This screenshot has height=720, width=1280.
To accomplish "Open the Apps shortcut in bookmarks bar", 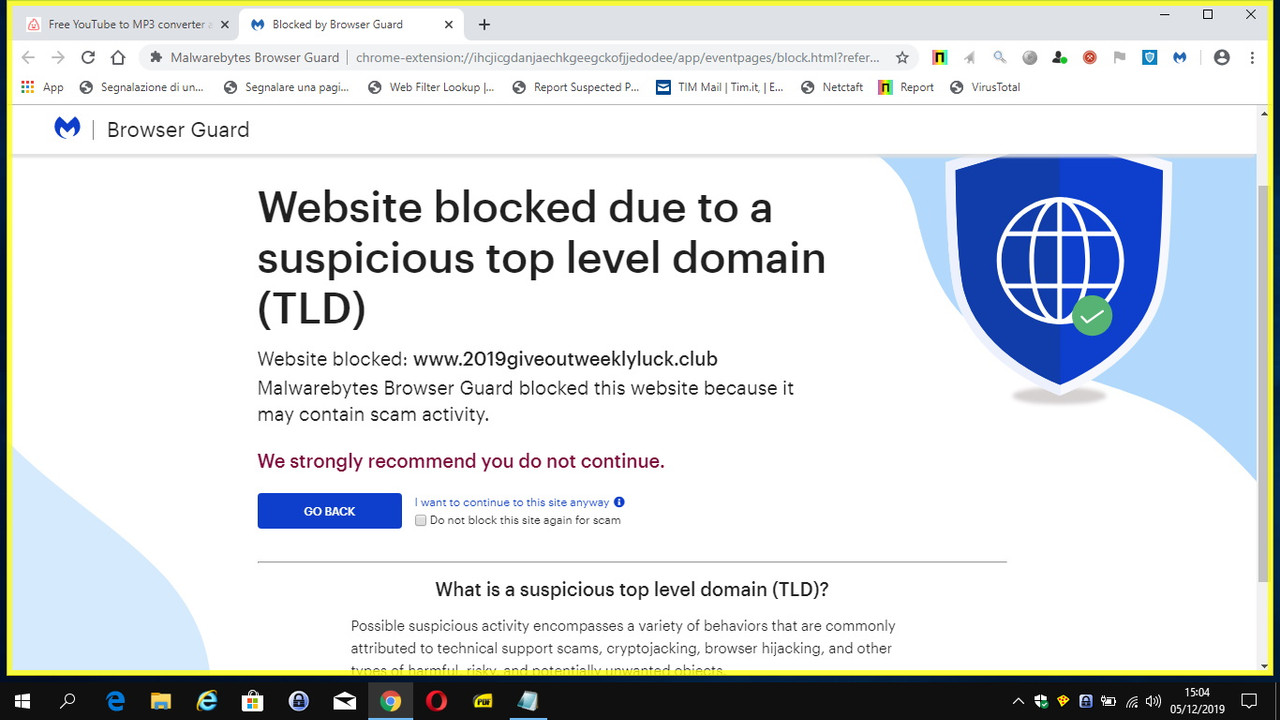I will point(42,87).
